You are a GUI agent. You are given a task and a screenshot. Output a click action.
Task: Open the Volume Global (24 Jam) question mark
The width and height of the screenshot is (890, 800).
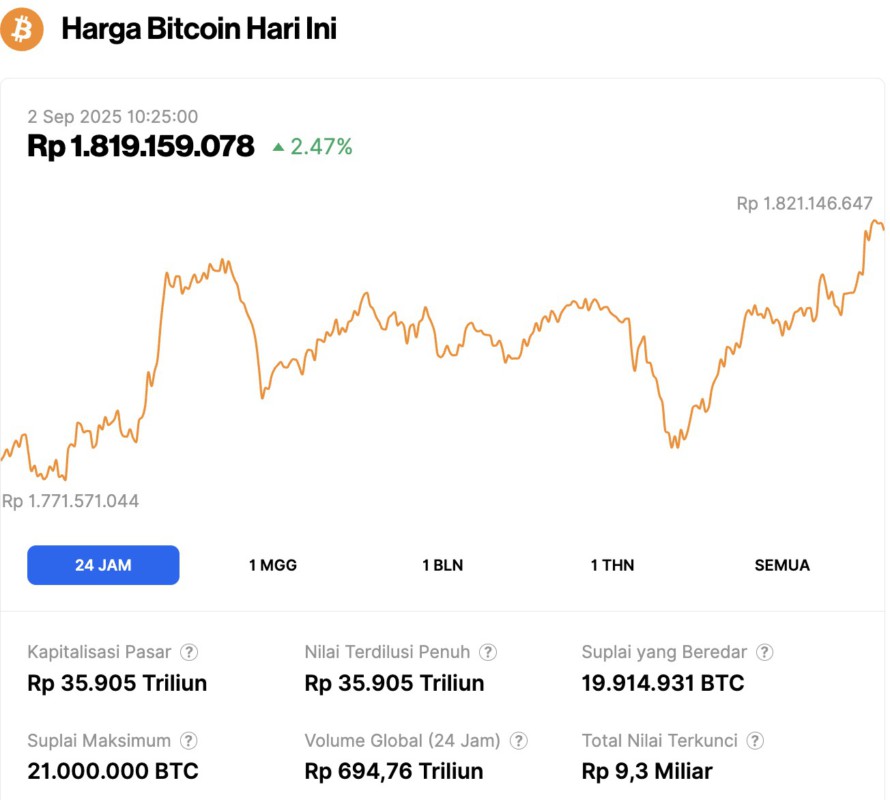518,741
